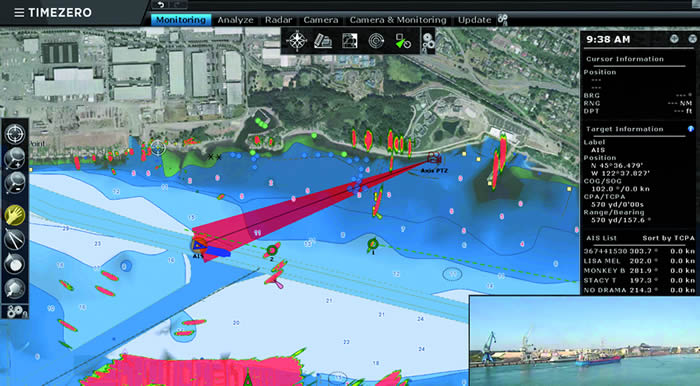This screenshot has width=700, height=386.
Task: Toggle the pencil and layers chart icon
Action: [x=323, y=41]
